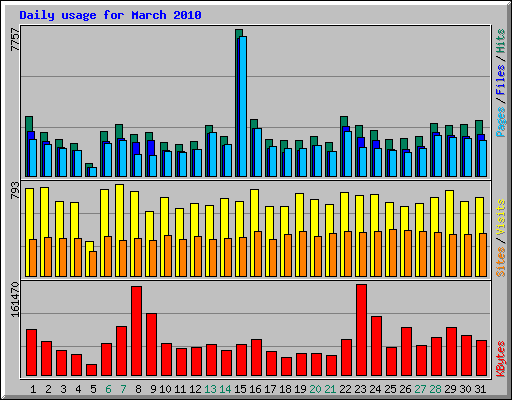Click the day 4 x-axis label
The width and height of the screenshot is (512, 400).
tap(78, 389)
